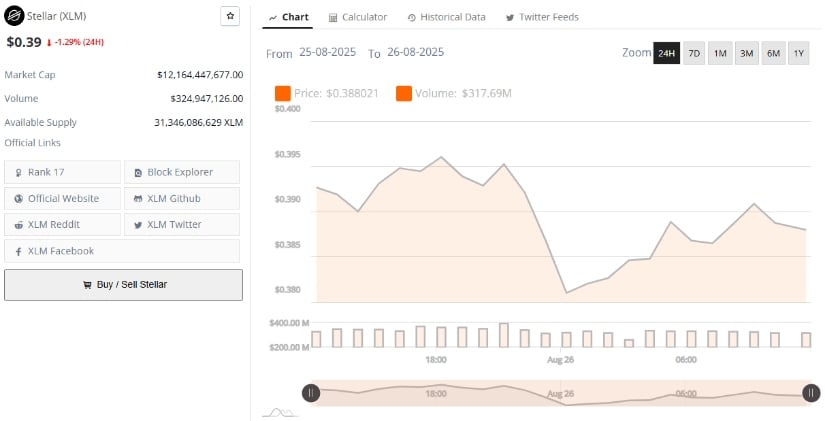
Task: Grab the left range navigator handle
Action: coord(311,393)
